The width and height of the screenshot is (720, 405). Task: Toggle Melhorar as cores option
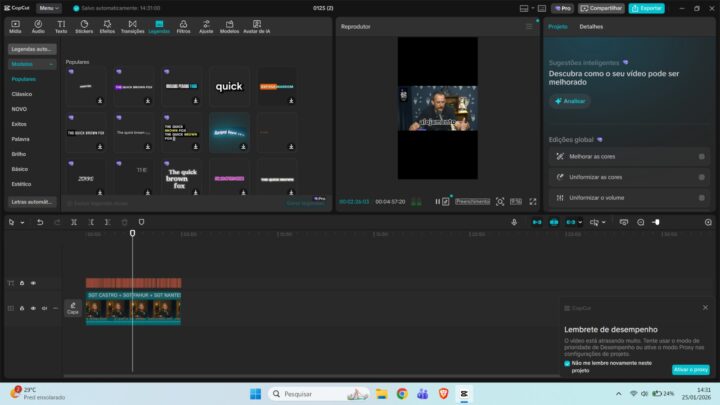coord(701,157)
